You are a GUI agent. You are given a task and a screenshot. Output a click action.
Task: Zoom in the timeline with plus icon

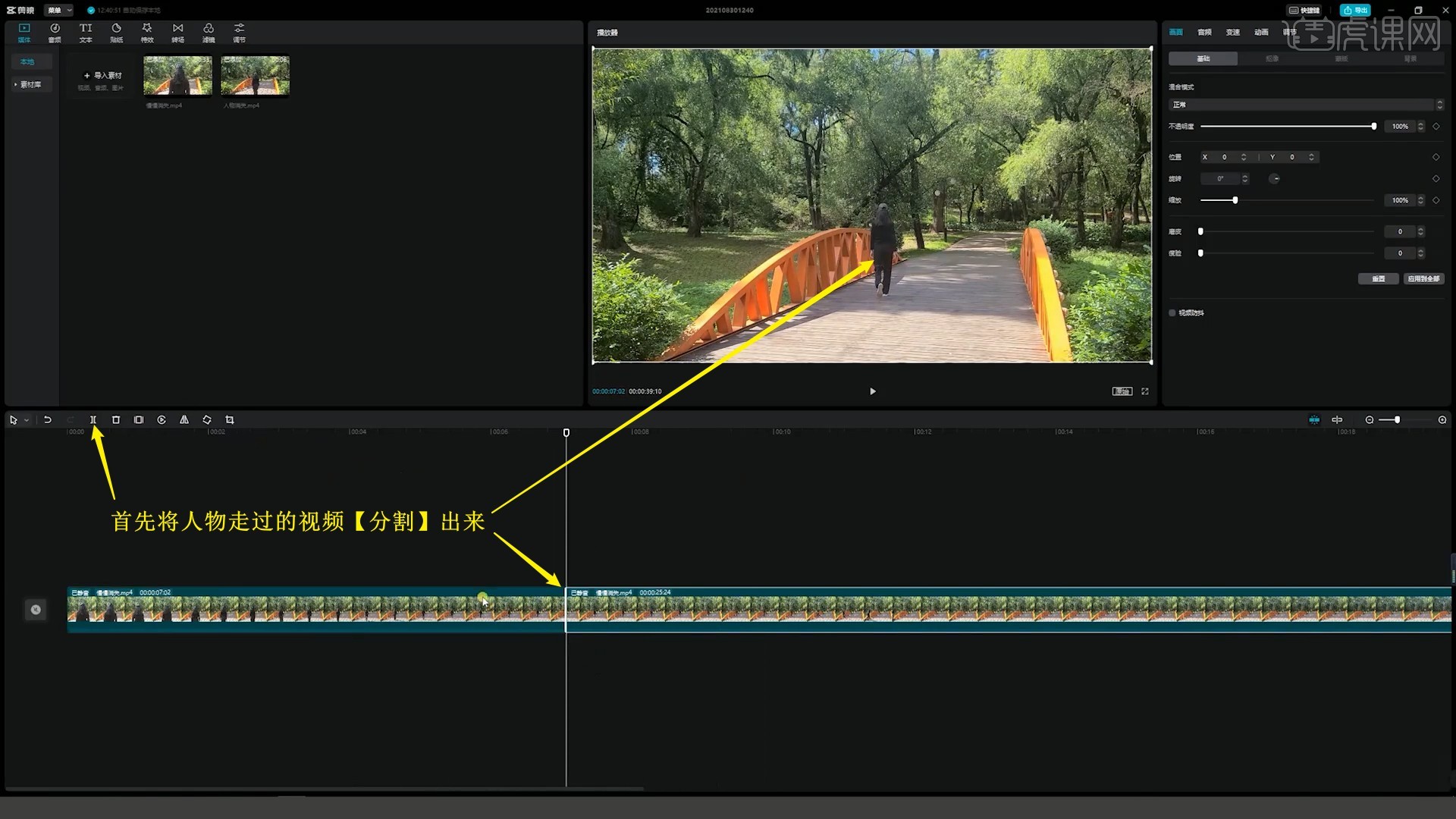click(1442, 420)
